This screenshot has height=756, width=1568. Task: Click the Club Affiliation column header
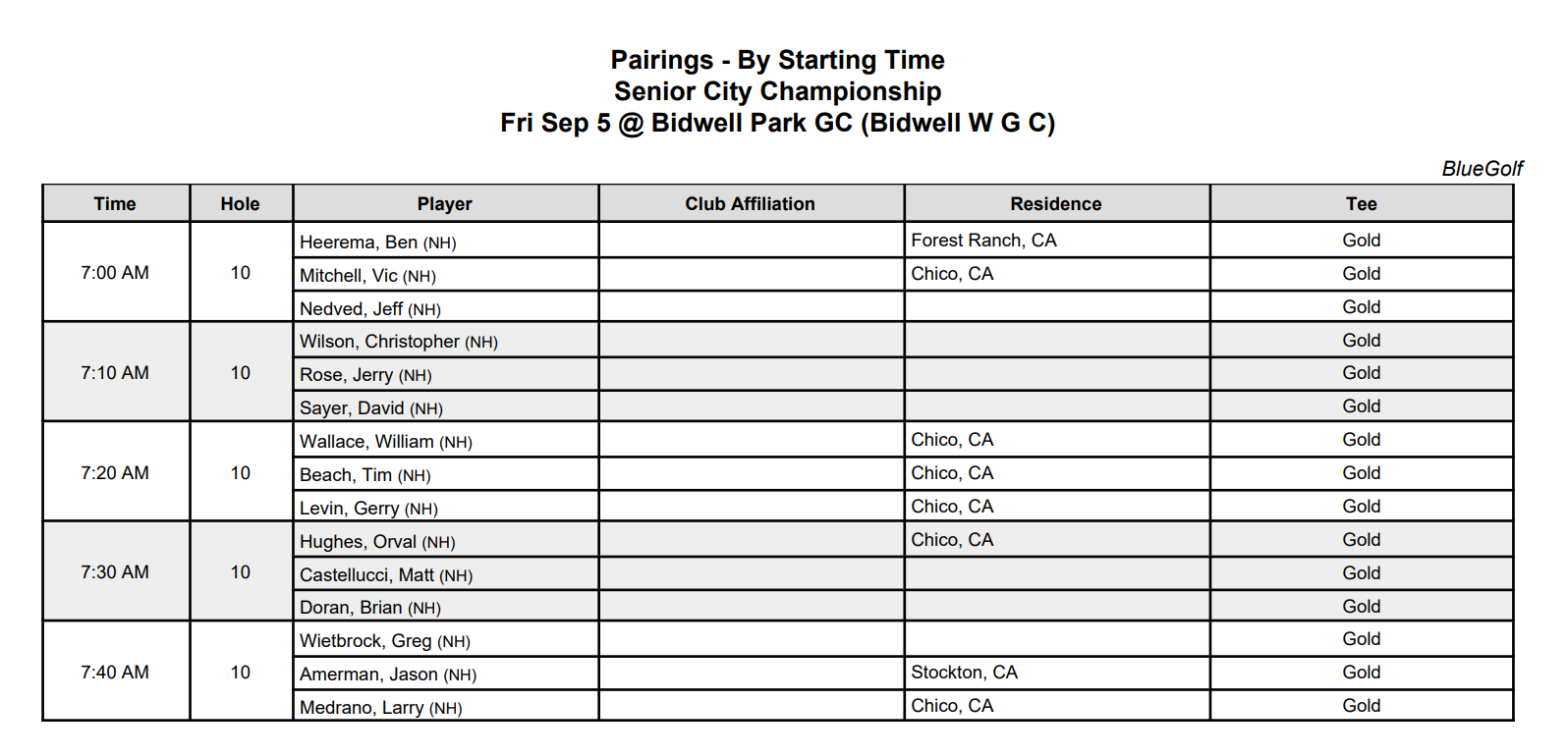coord(750,204)
